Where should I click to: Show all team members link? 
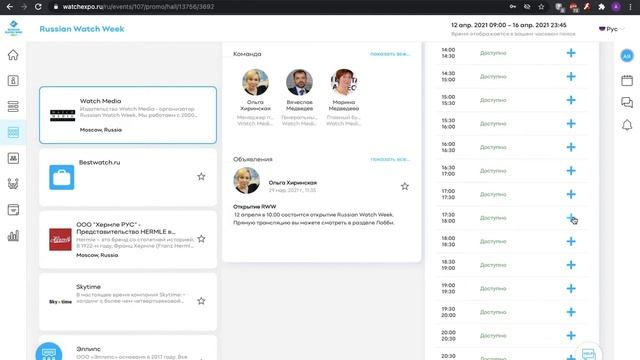[x=390, y=54]
